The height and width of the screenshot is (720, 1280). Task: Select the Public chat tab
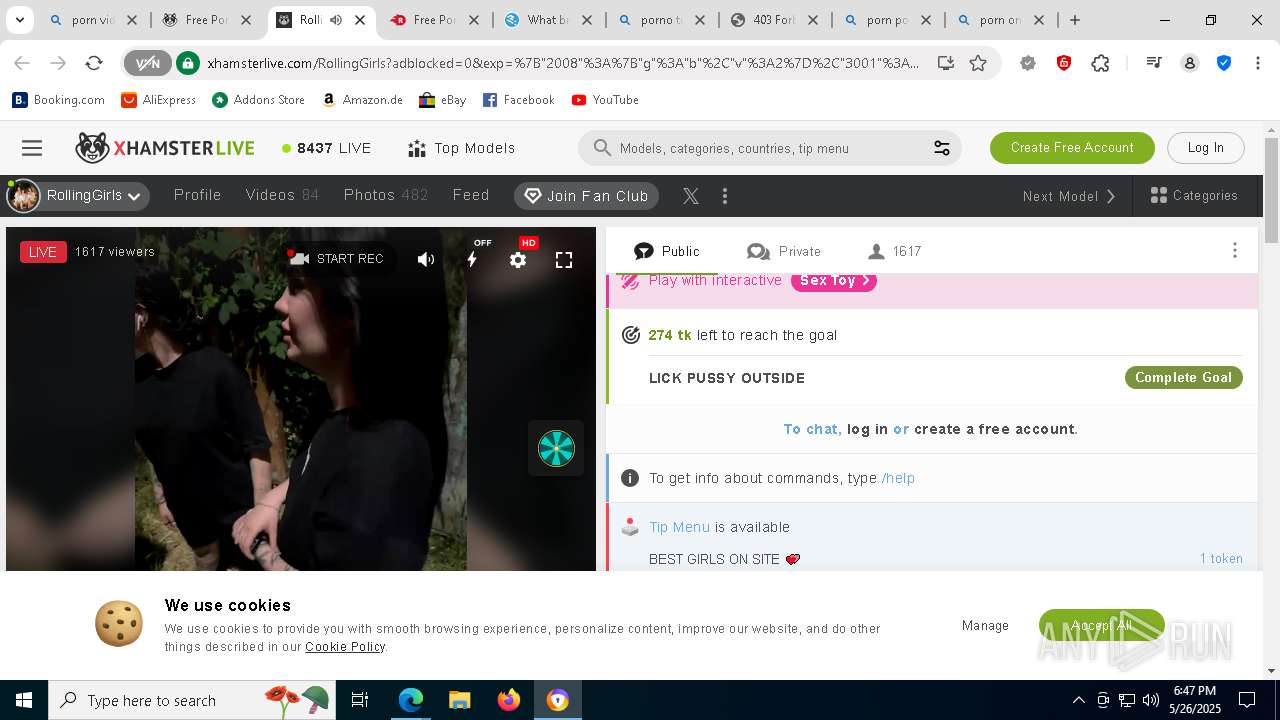[666, 251]
